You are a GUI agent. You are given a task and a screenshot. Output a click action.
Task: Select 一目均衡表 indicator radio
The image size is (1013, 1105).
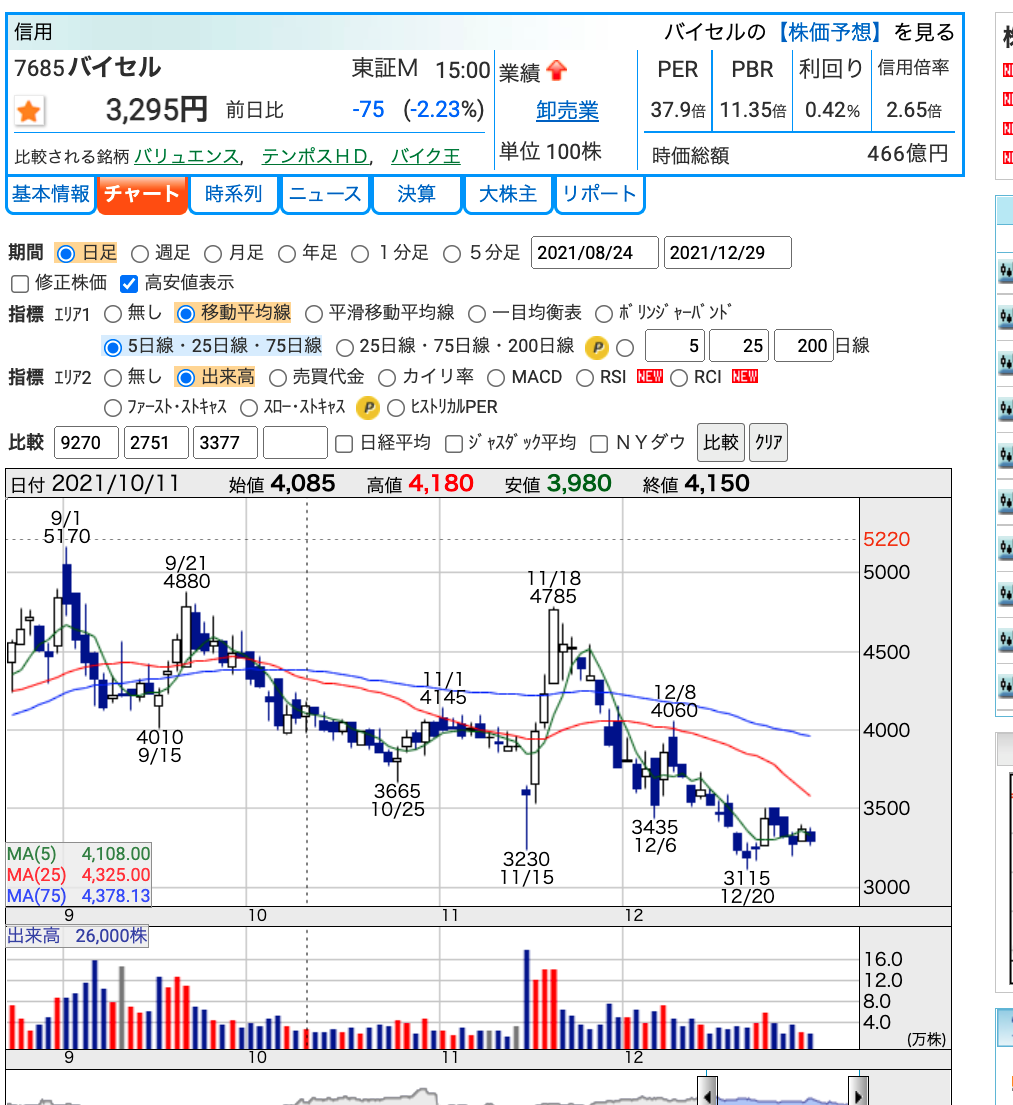point(477,314)
